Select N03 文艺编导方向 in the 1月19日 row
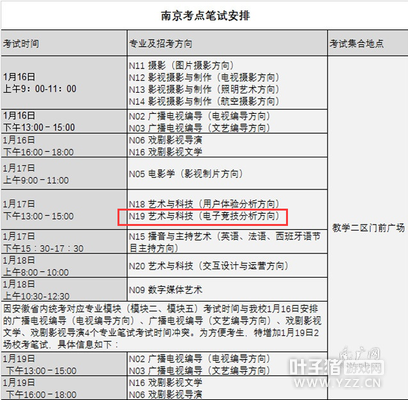Screen dimensions: 408x400 point(199,371)
